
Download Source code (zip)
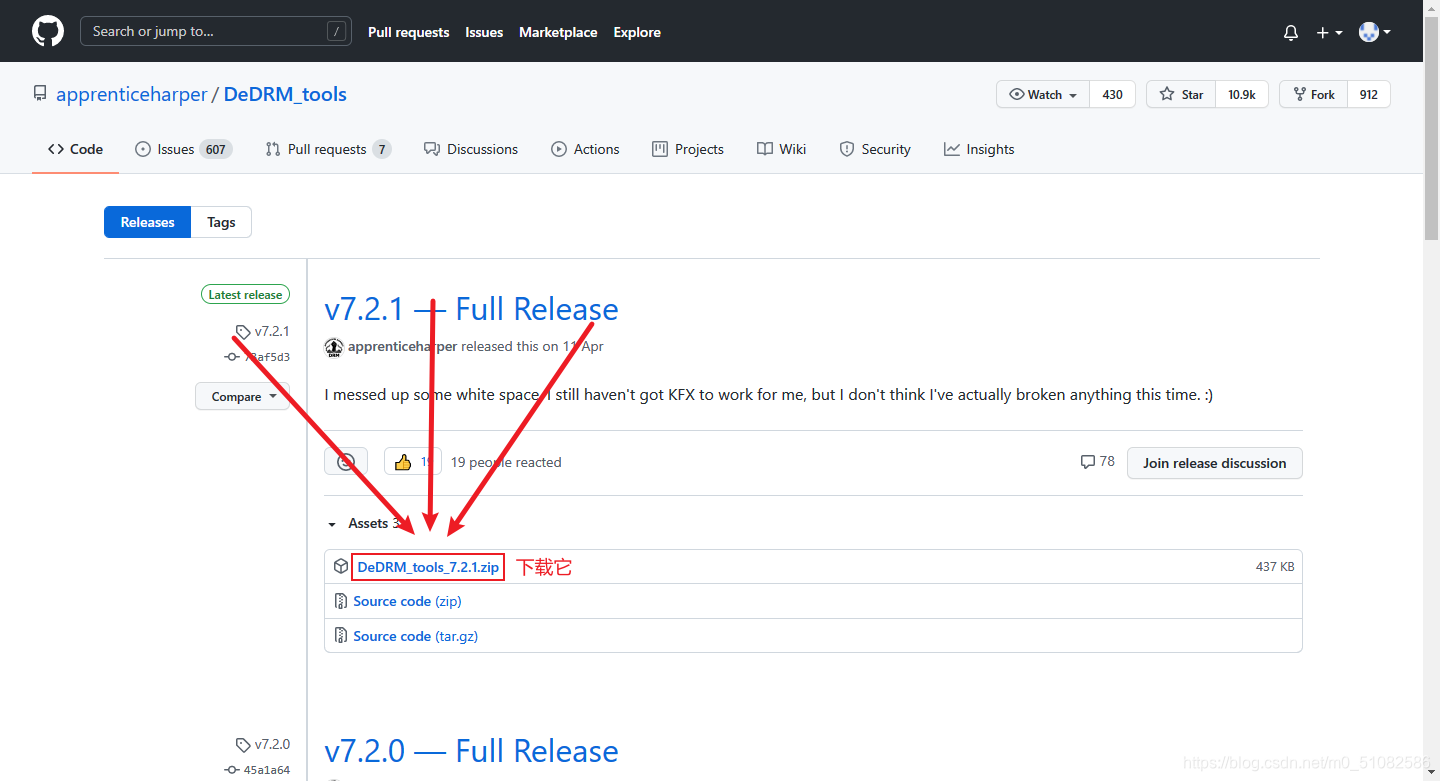point(407,601)
